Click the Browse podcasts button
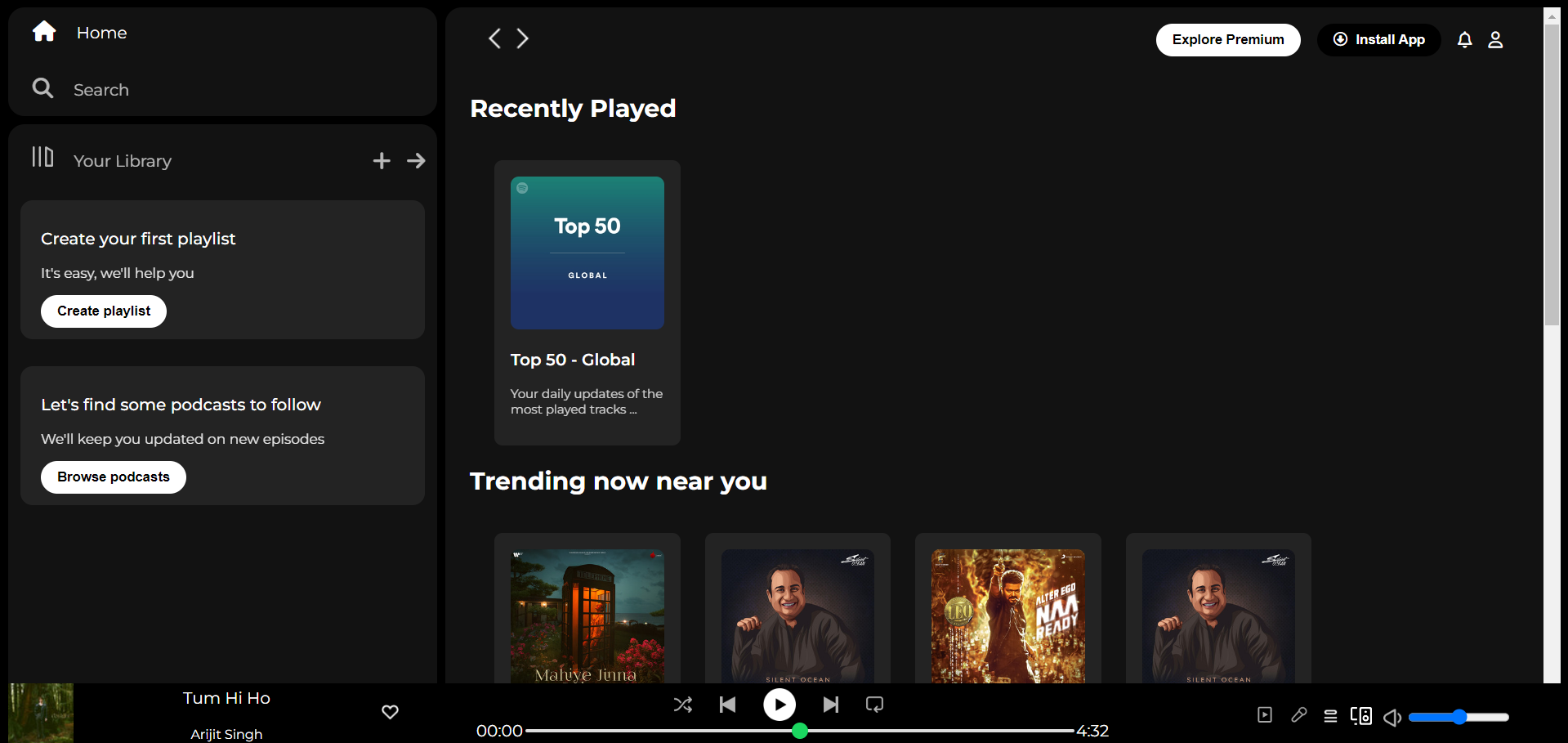The image size is (1568, 743). tap(114, 477)
